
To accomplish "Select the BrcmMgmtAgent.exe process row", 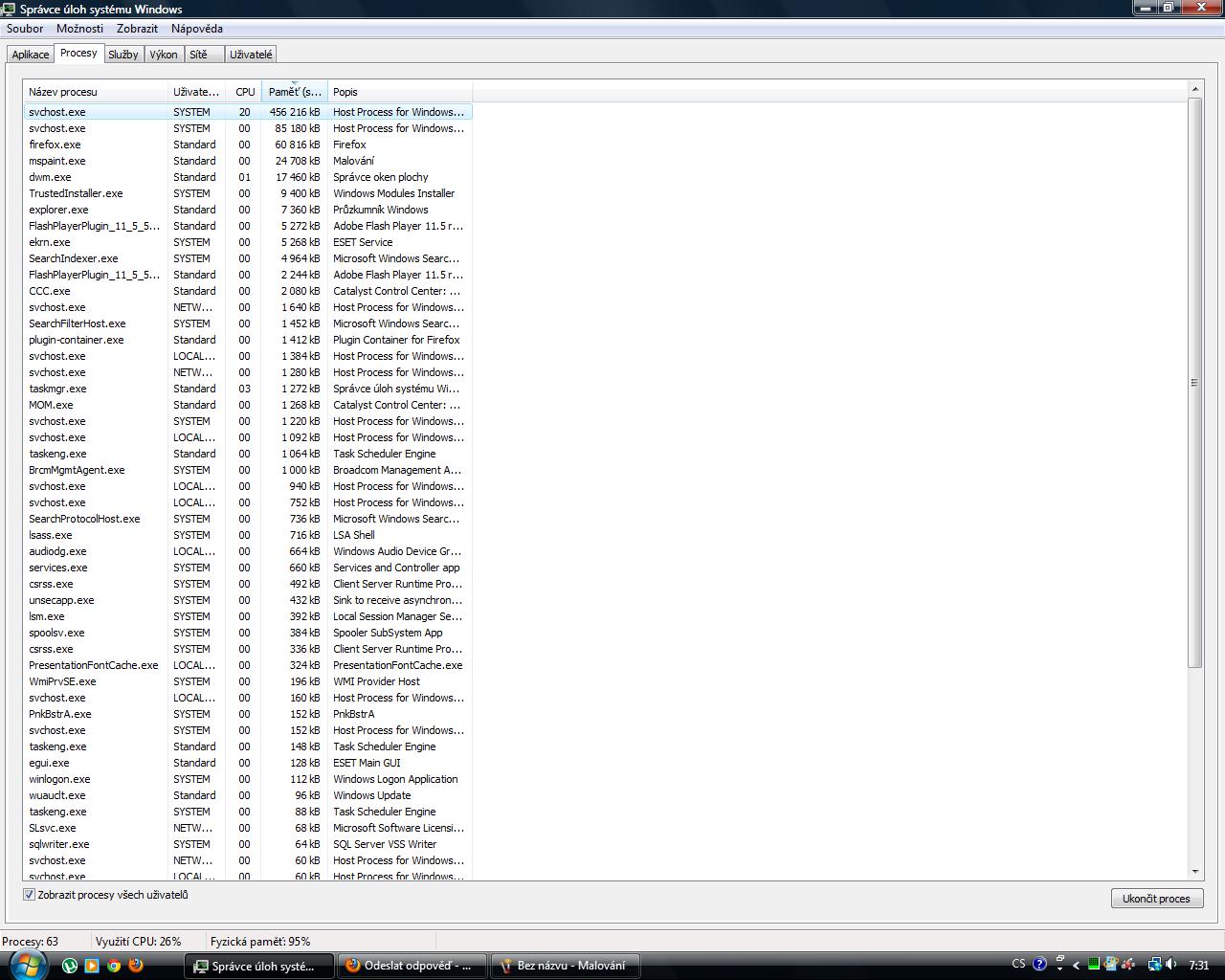I will (x=248, y=470).
